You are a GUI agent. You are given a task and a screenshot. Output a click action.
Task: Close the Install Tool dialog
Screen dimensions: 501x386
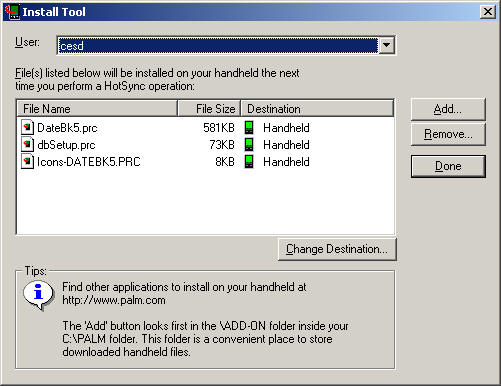click(488, 12)
